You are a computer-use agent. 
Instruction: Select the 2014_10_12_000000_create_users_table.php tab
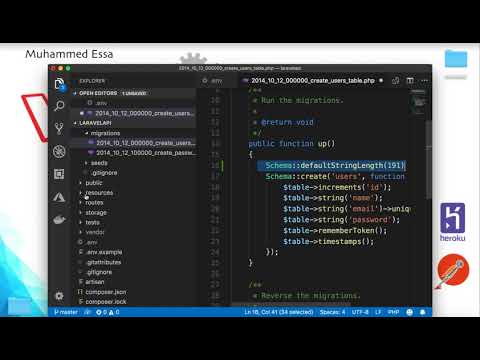[x=313, y=80]
